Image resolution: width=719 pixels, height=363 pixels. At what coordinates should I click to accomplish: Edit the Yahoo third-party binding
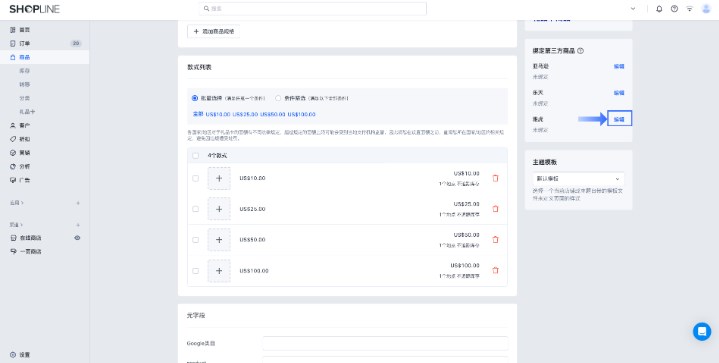(619, 119)
